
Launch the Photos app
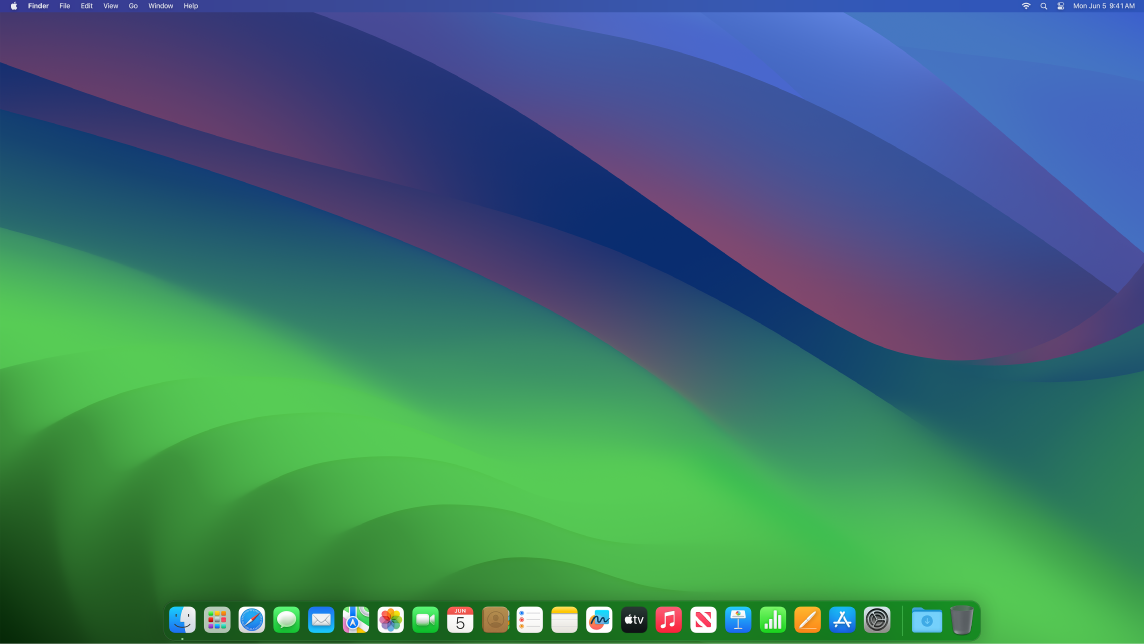click(x=390, y=620)
